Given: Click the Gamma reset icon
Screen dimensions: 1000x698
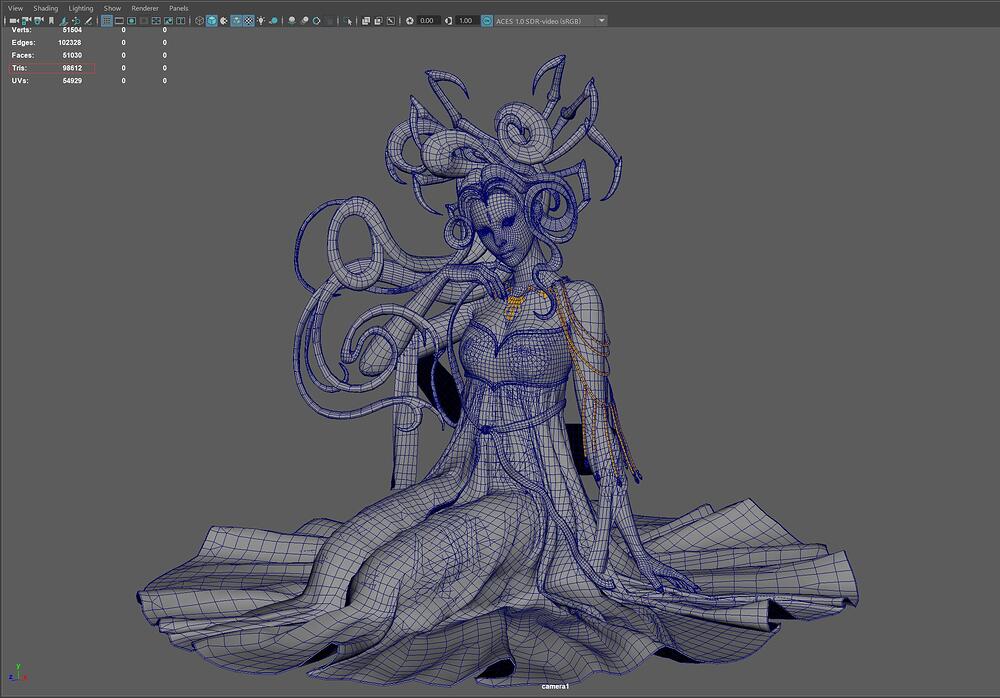Looking at the screenshot, I should (448, 20).
